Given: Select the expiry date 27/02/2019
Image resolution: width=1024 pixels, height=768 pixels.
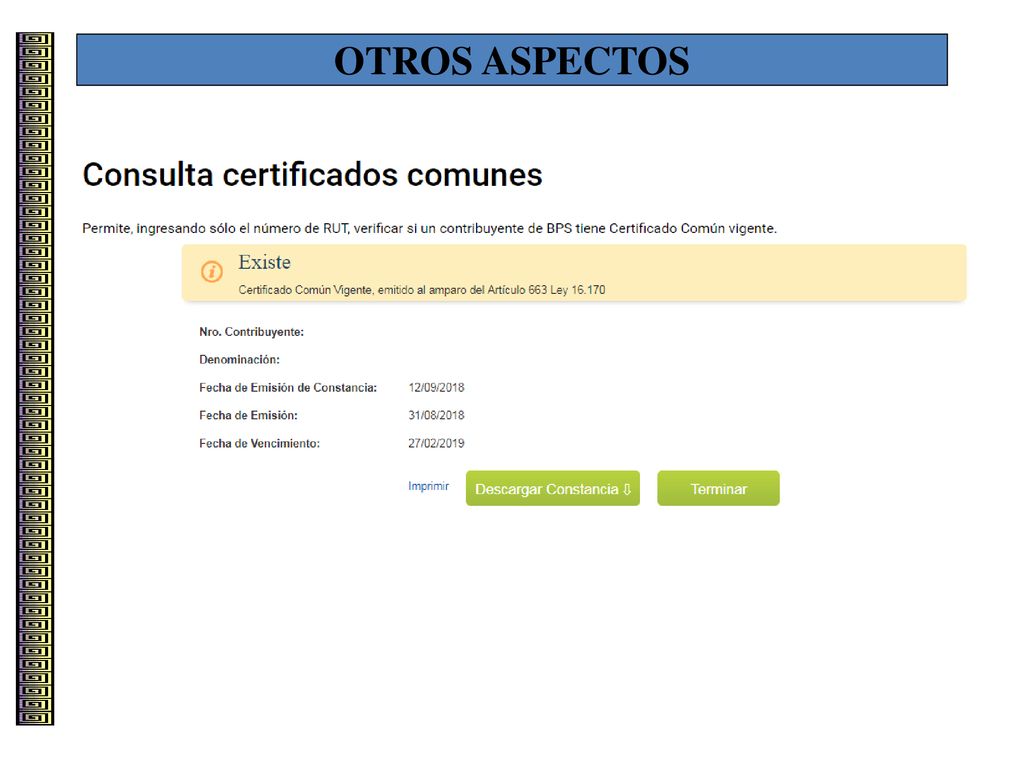Looking at the screenshot, I should [436, 443].
